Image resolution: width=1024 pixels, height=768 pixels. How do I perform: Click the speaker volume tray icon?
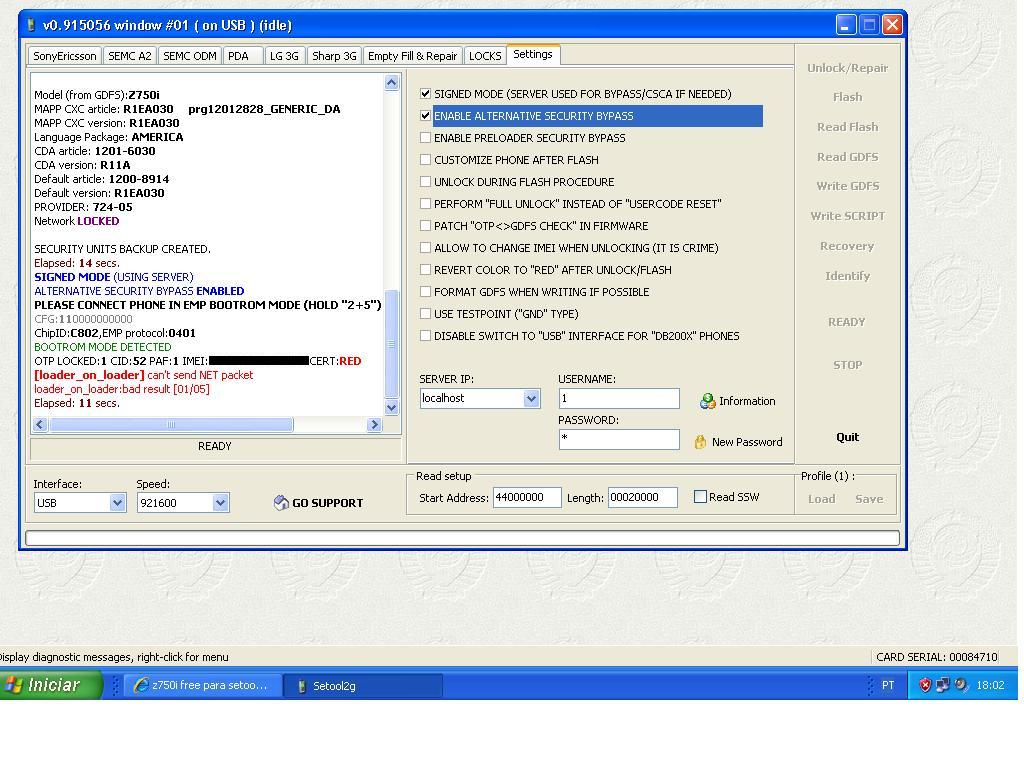(961, 685)
